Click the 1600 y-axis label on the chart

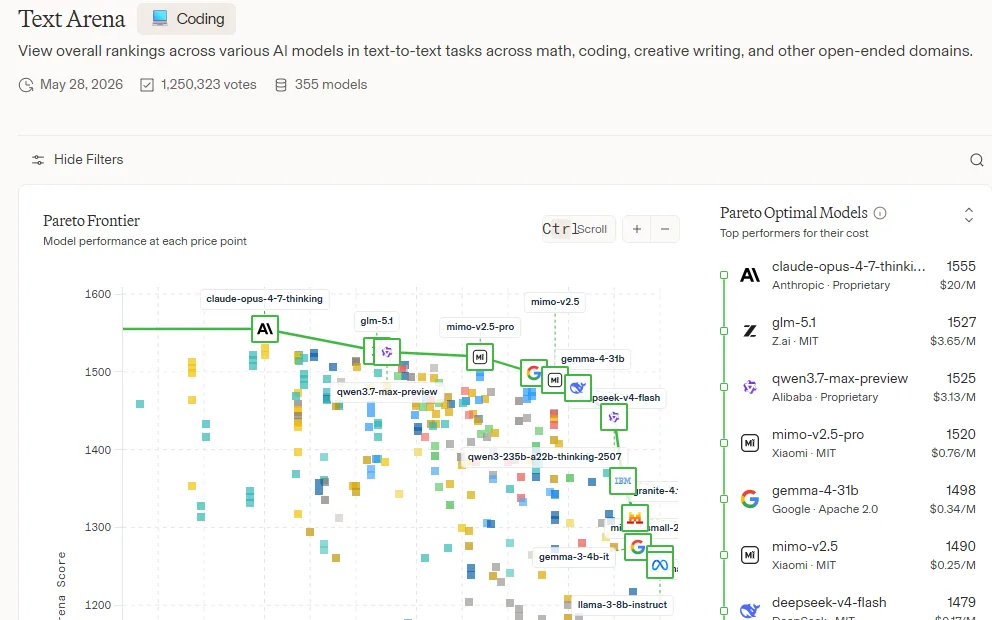tap(98, 294)
